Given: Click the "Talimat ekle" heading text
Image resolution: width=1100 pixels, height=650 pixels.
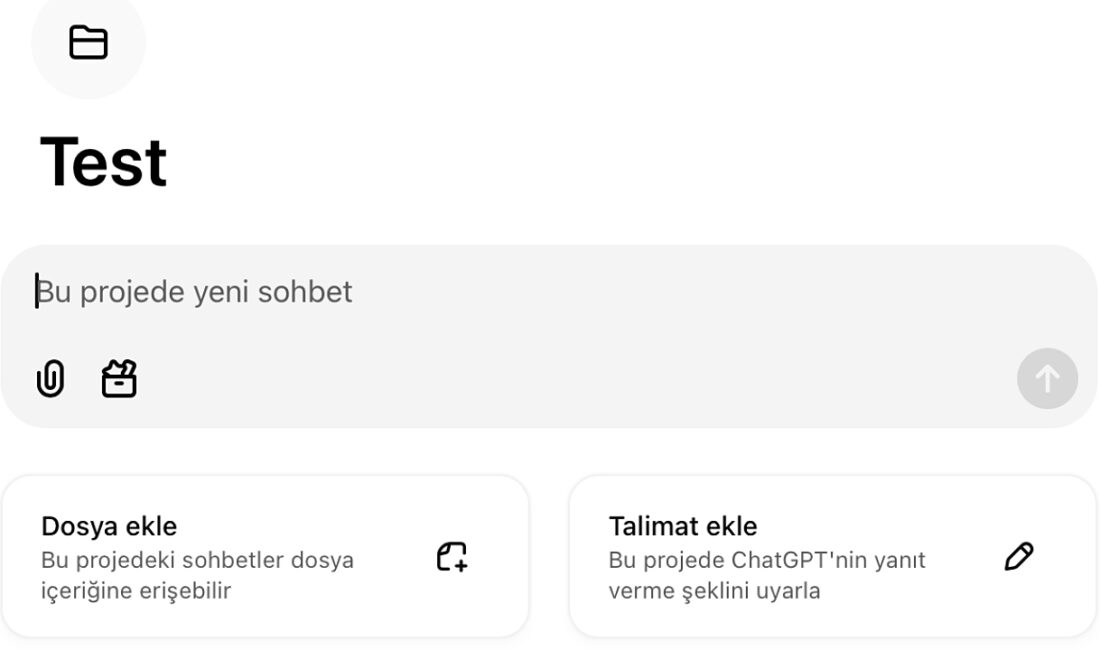Looking at the screenshot, I should tap(683, 526).
